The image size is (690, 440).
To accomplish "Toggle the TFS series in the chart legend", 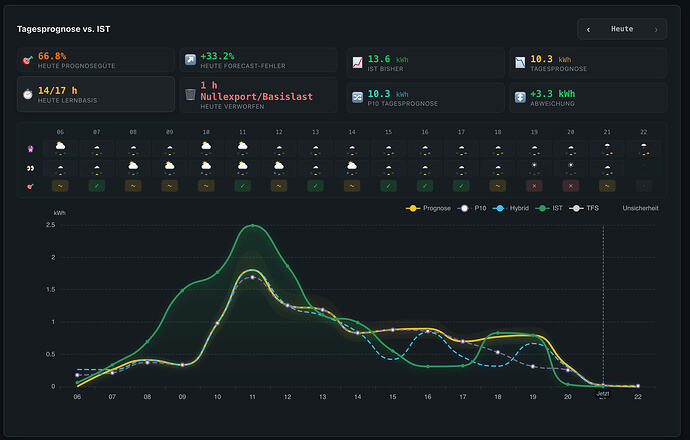I will point(584,208).
